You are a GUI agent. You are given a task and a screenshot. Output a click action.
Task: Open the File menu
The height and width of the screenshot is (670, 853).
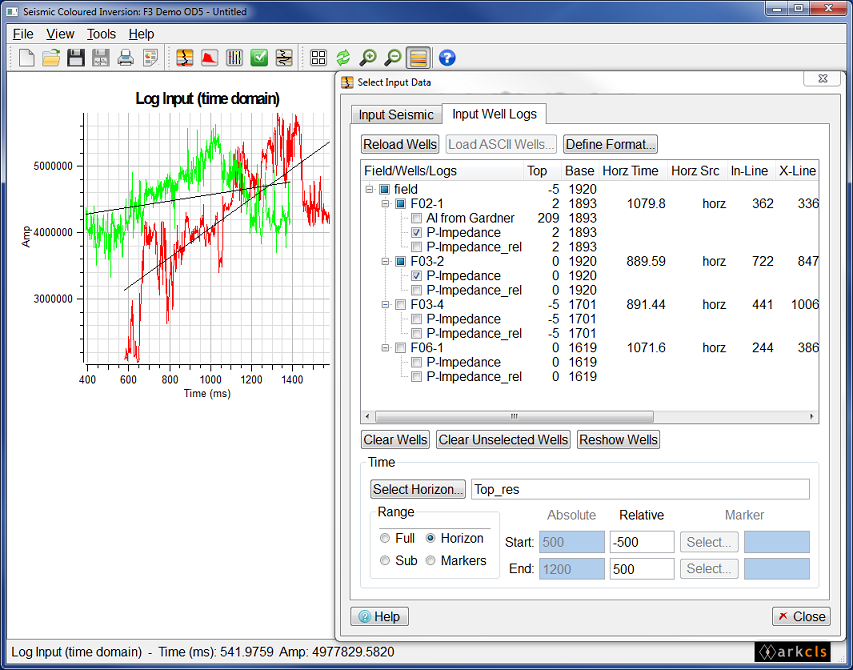tap(23, 34)
